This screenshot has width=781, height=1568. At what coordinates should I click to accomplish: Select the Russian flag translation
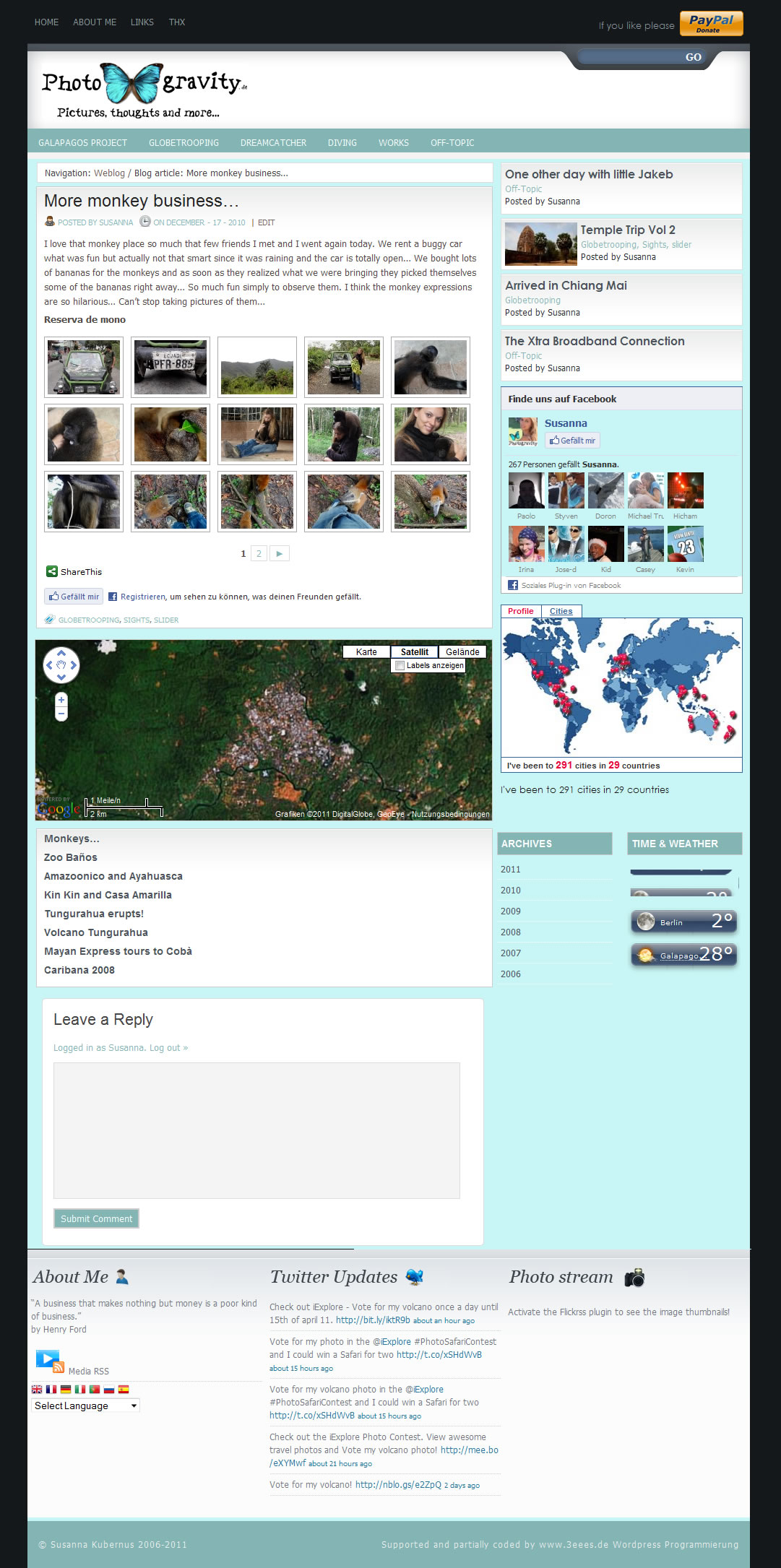(109, 1389)
